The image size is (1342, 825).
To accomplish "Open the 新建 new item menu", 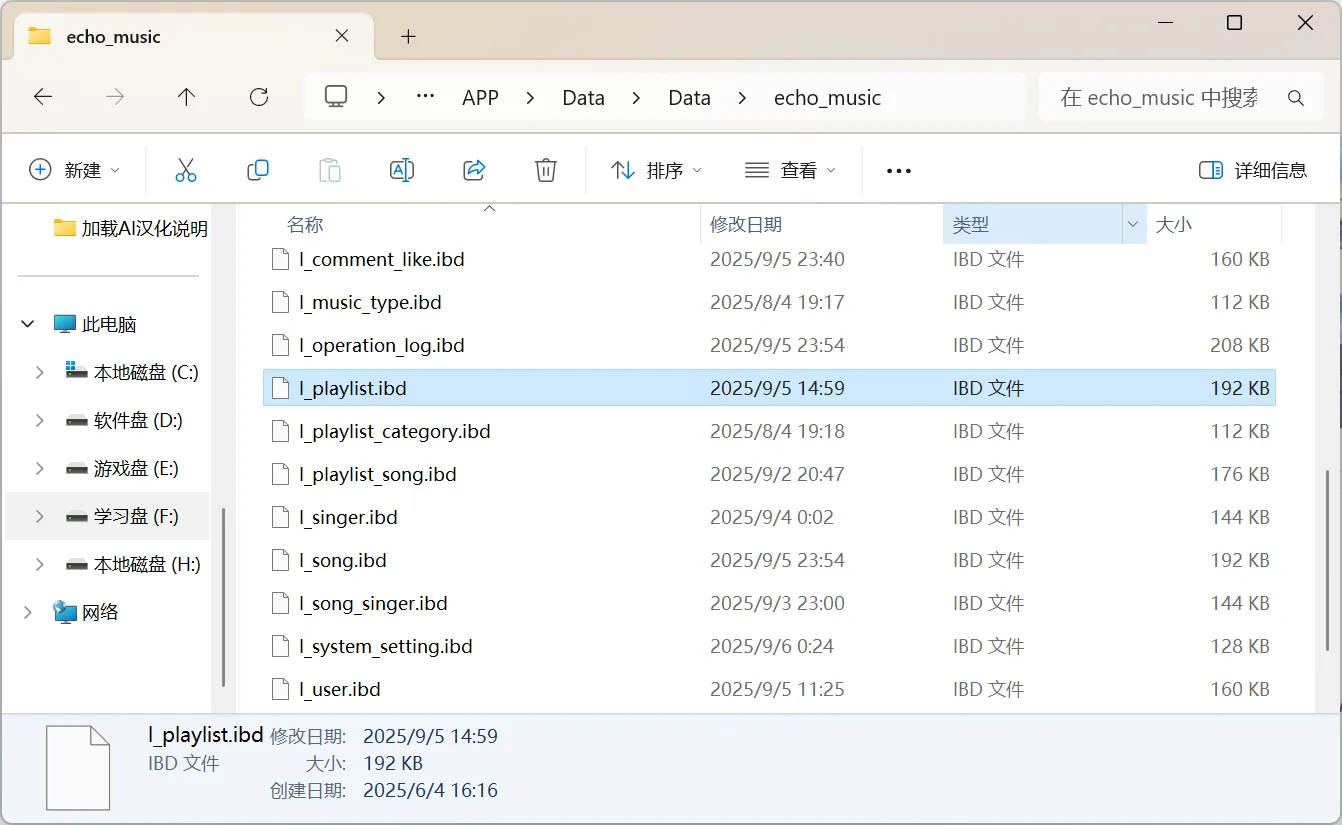I will 75,170.
